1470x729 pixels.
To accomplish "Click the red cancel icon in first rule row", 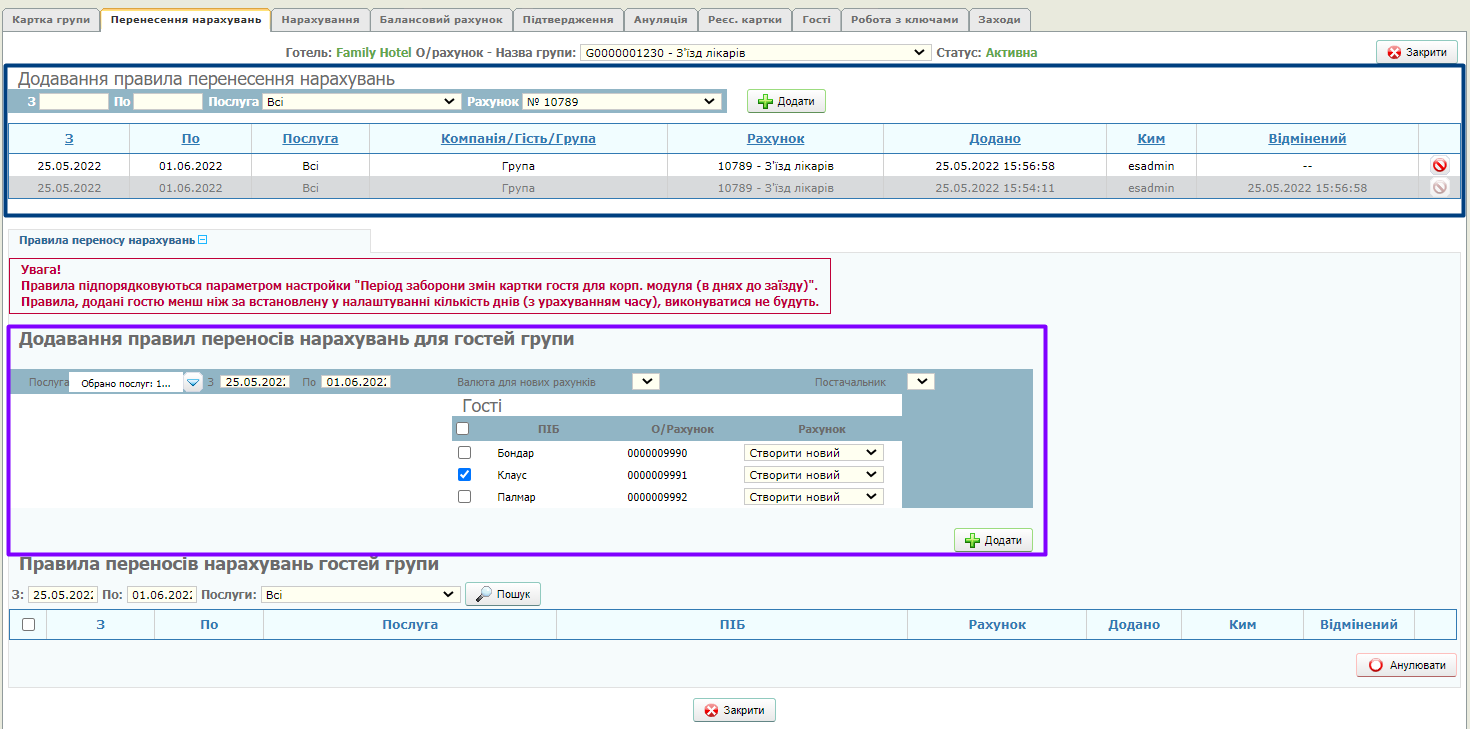I will [x=1439, y=166].
